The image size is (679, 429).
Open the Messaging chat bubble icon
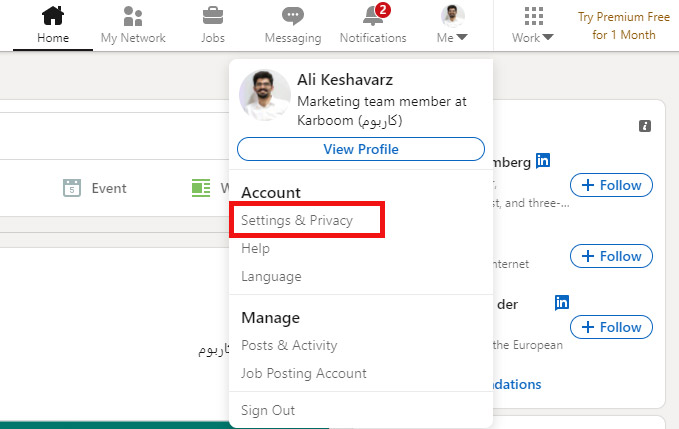click(x=293, y=16)
